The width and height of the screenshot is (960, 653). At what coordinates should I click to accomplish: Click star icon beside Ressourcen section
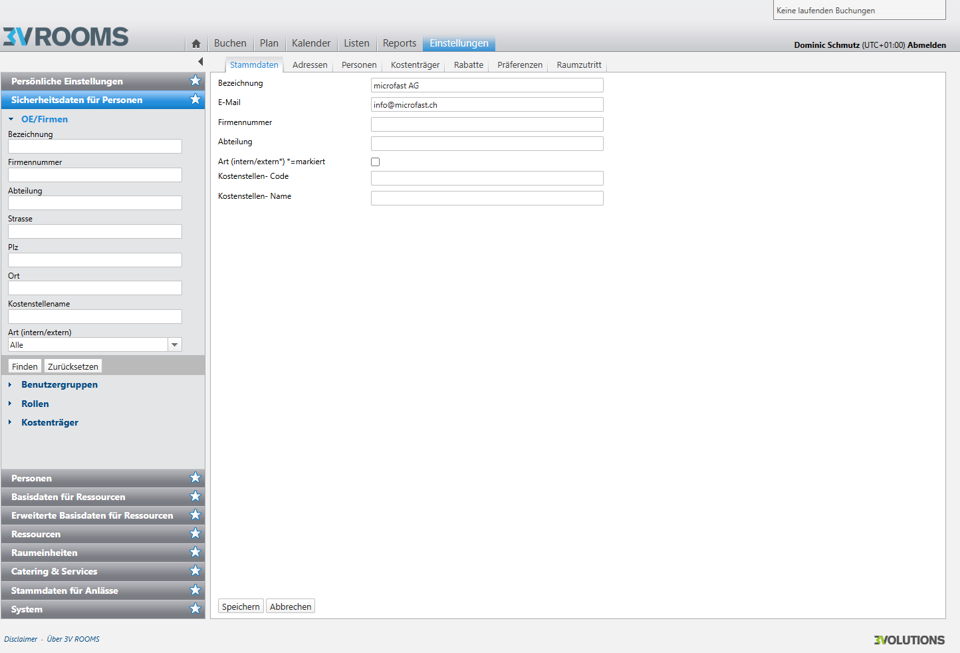pos(195,534)
